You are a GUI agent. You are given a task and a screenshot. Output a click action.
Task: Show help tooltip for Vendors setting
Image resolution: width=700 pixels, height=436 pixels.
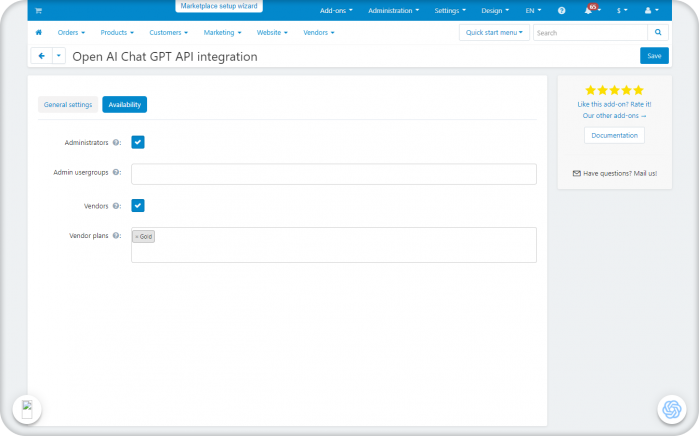[116, 206]
